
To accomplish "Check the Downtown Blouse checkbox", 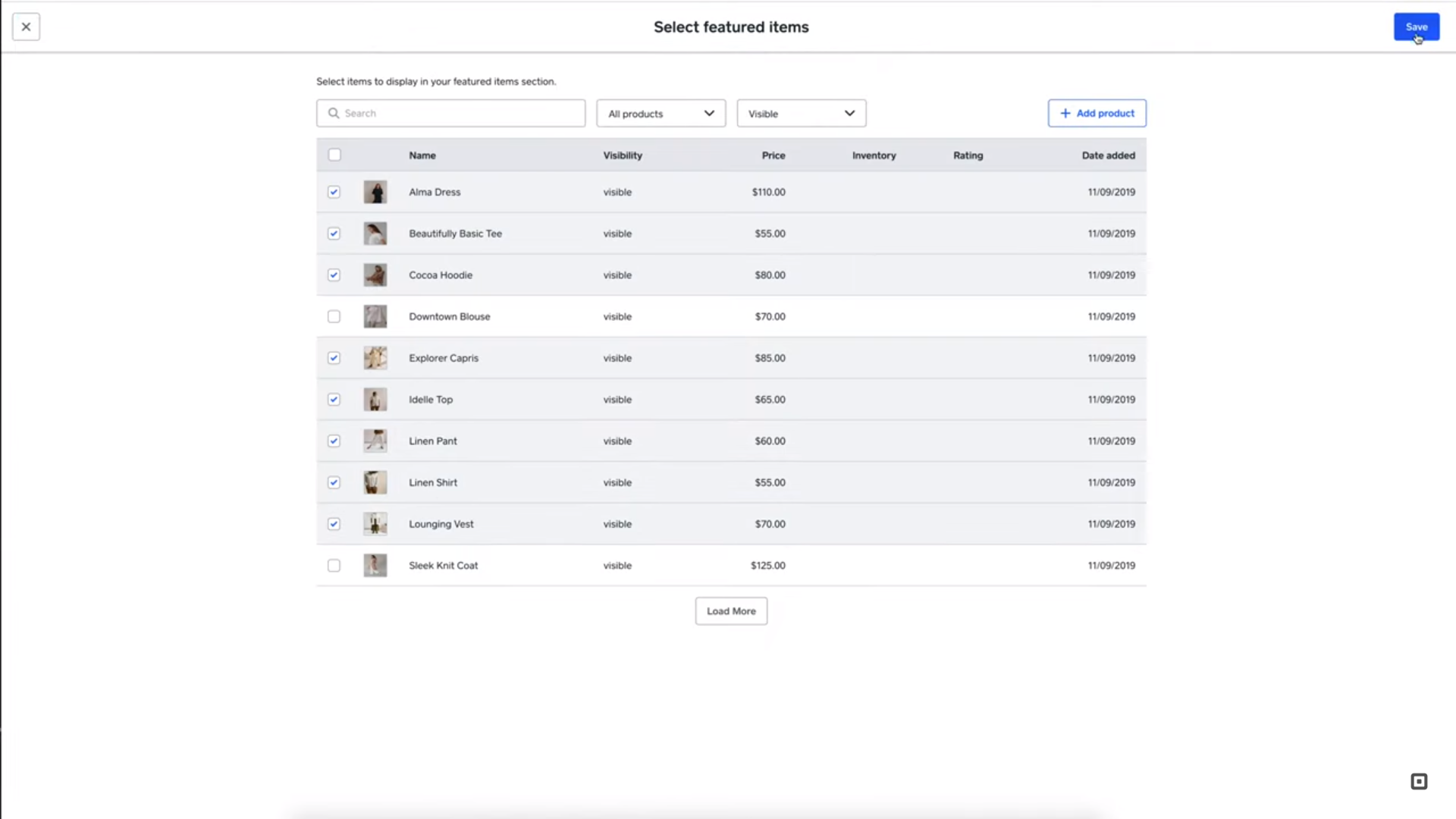I will click(x=334, y=317).
